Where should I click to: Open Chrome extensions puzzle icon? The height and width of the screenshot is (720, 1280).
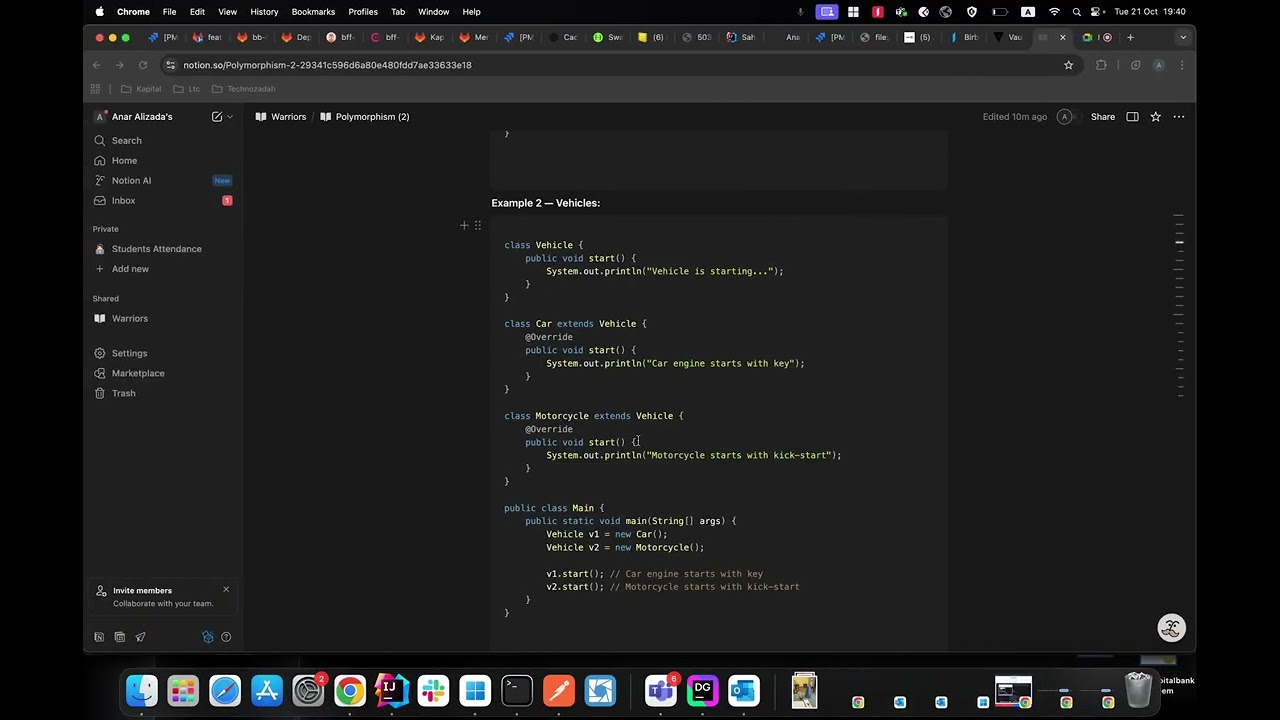[x=1101, y=65]
